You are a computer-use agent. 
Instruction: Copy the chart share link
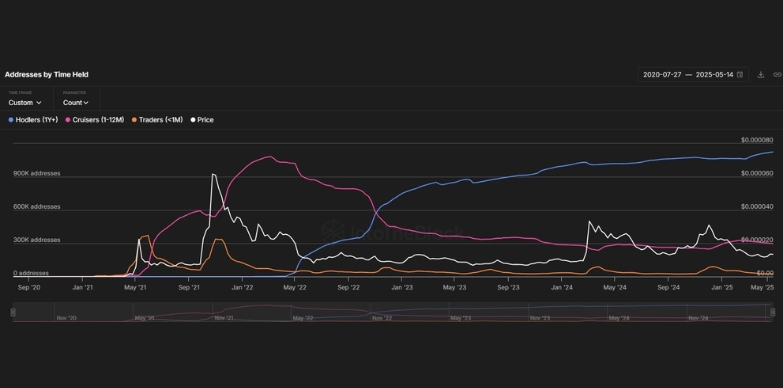pos(777,75)
